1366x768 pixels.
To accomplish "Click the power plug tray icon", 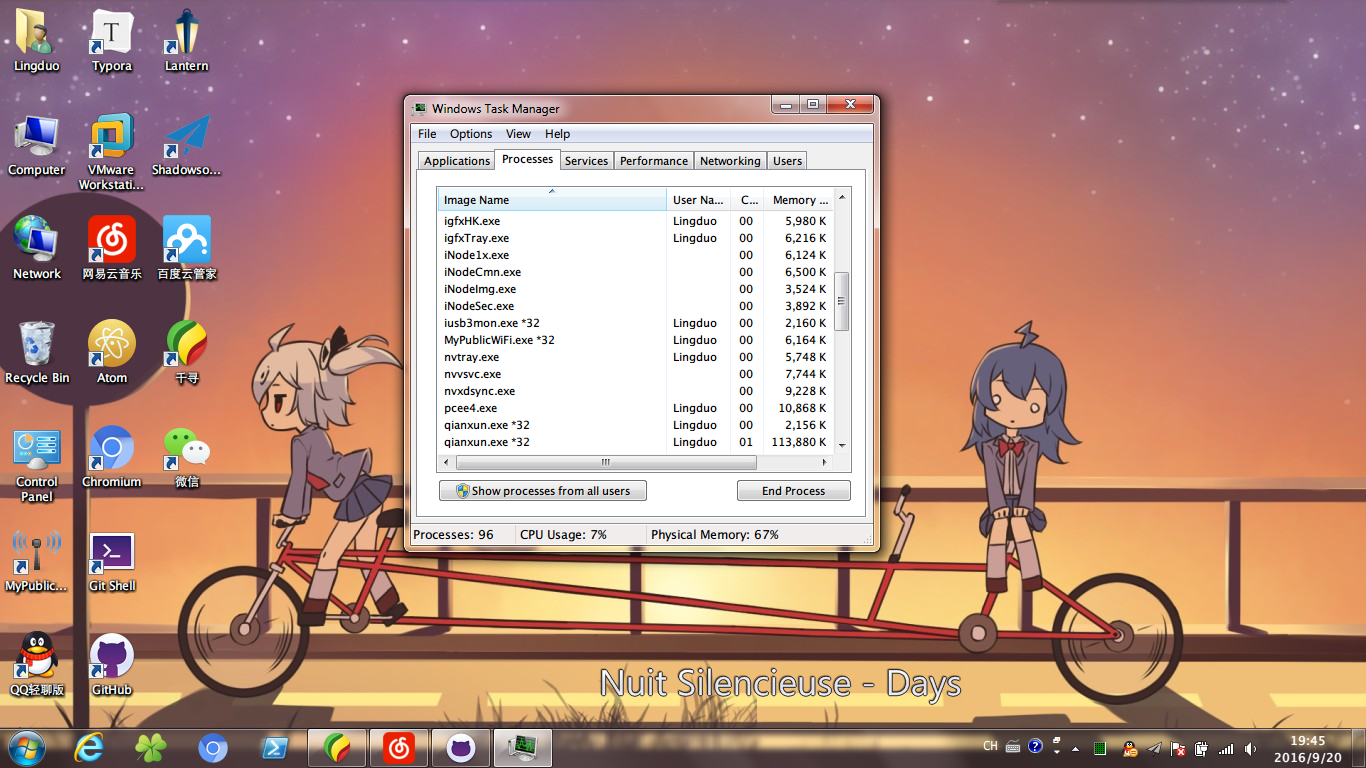I will pos(1202,748).
